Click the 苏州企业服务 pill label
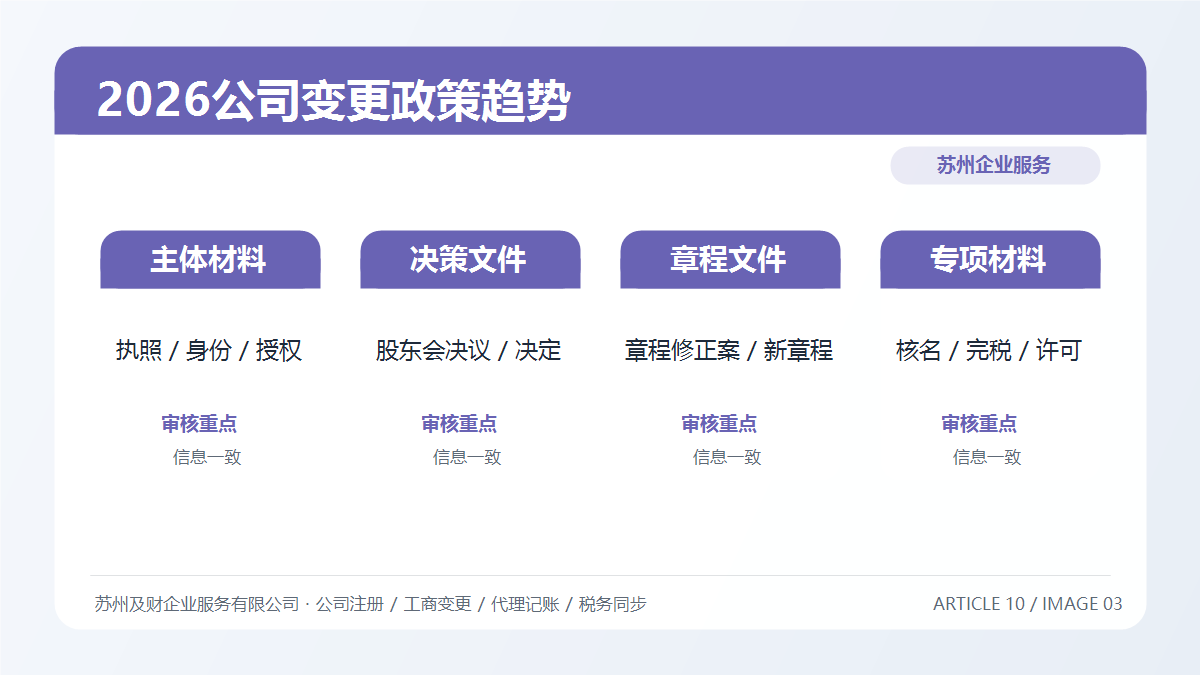This screenshot has height=675, width=1200. pyautogui.click(x=995, y=165)
